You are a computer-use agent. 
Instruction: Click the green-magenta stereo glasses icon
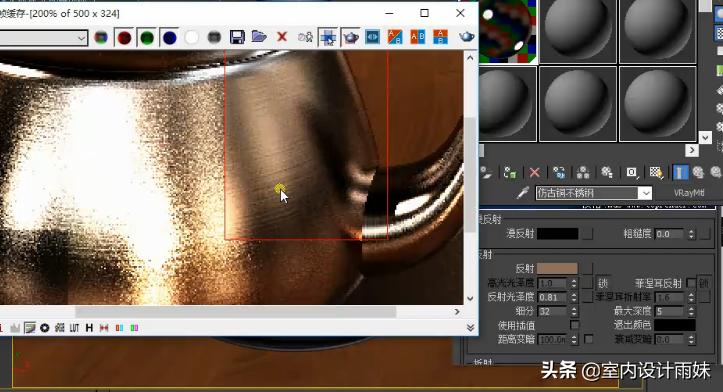click(134, 328)
